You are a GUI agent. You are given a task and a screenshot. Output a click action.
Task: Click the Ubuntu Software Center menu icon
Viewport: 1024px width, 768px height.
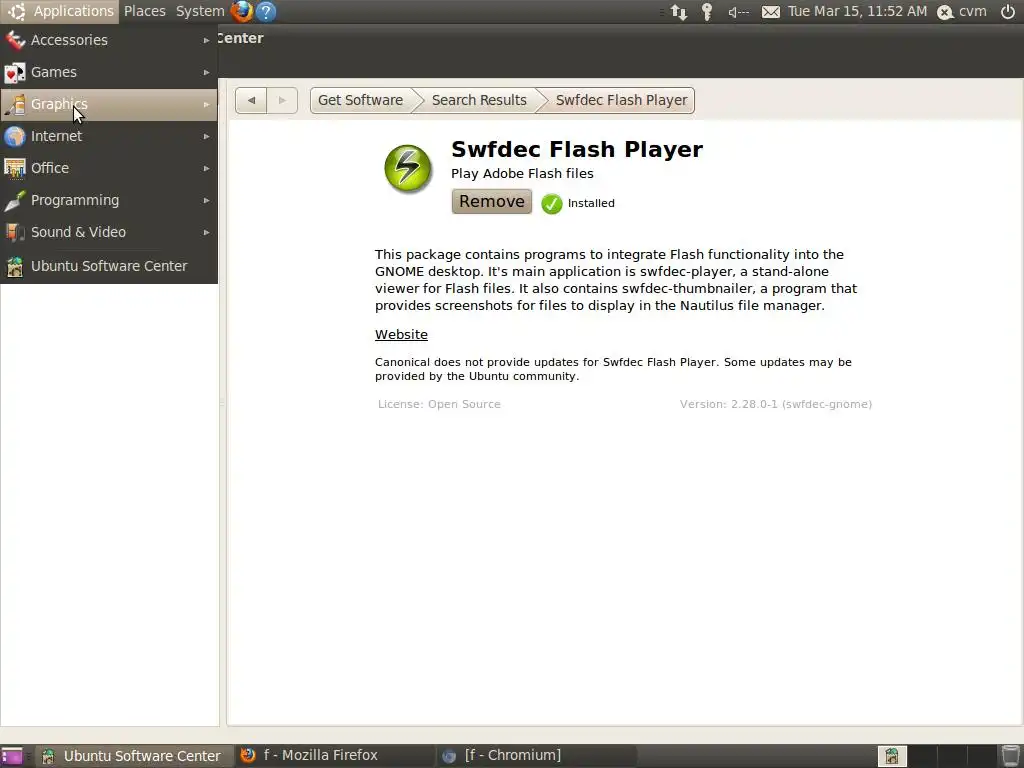click(x=14, y=266)
